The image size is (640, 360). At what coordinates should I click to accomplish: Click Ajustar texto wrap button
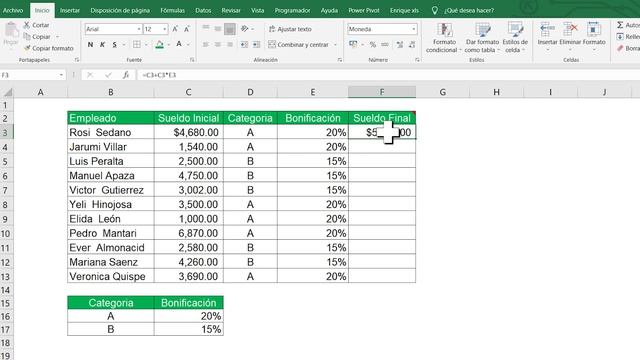(290, 29)
